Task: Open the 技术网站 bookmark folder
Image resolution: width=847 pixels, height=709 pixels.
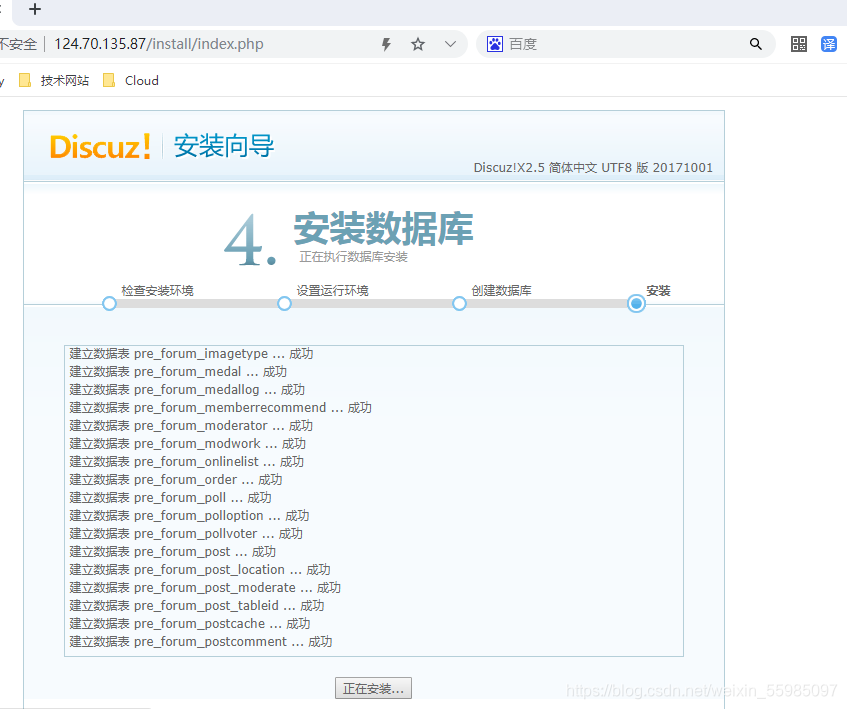Action: (x=54, y=80)
